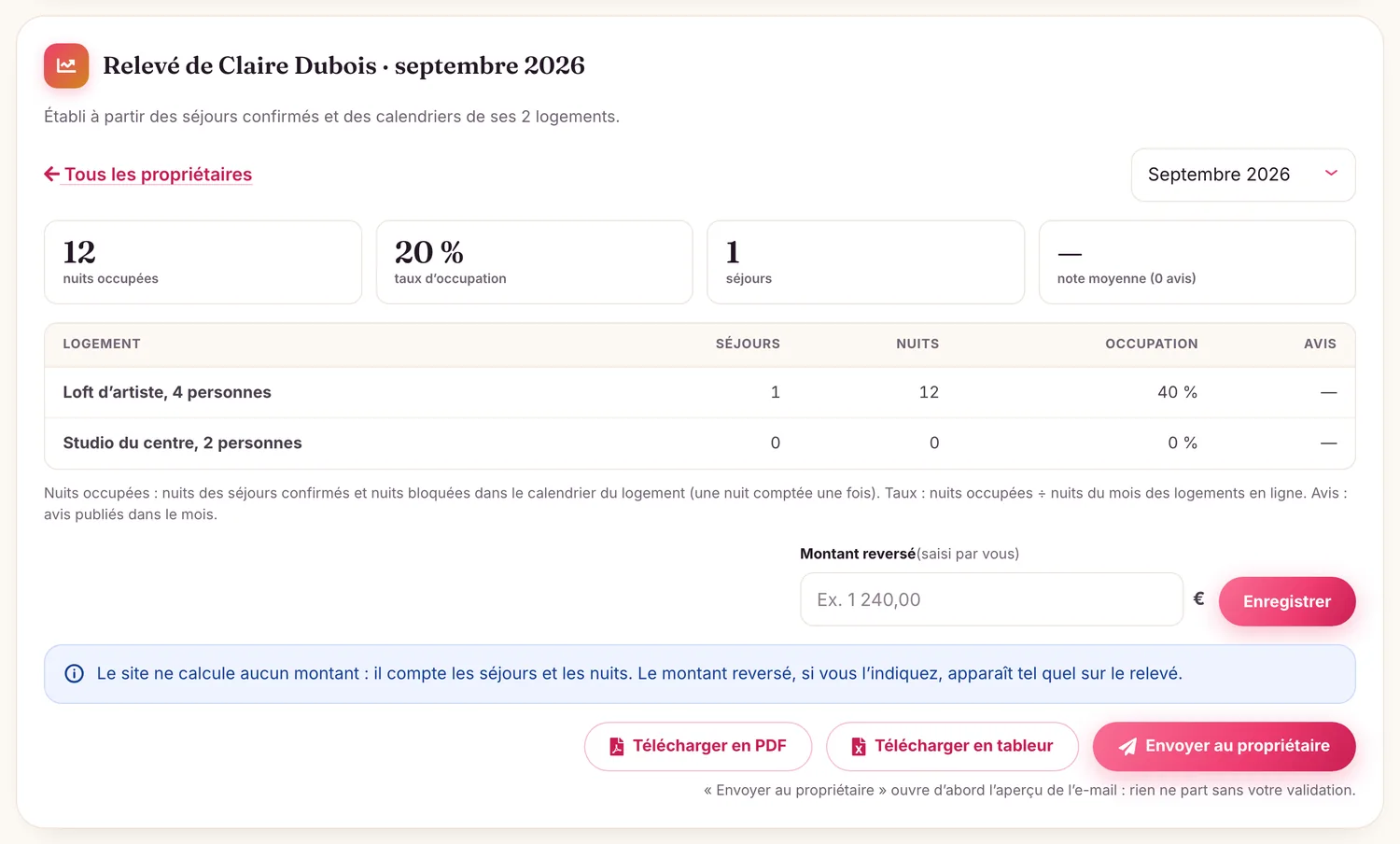Viewport: 1400px width, 844px height.
Task: Click the Envoyer au propriétaire button
Action: click(1225, 746)
